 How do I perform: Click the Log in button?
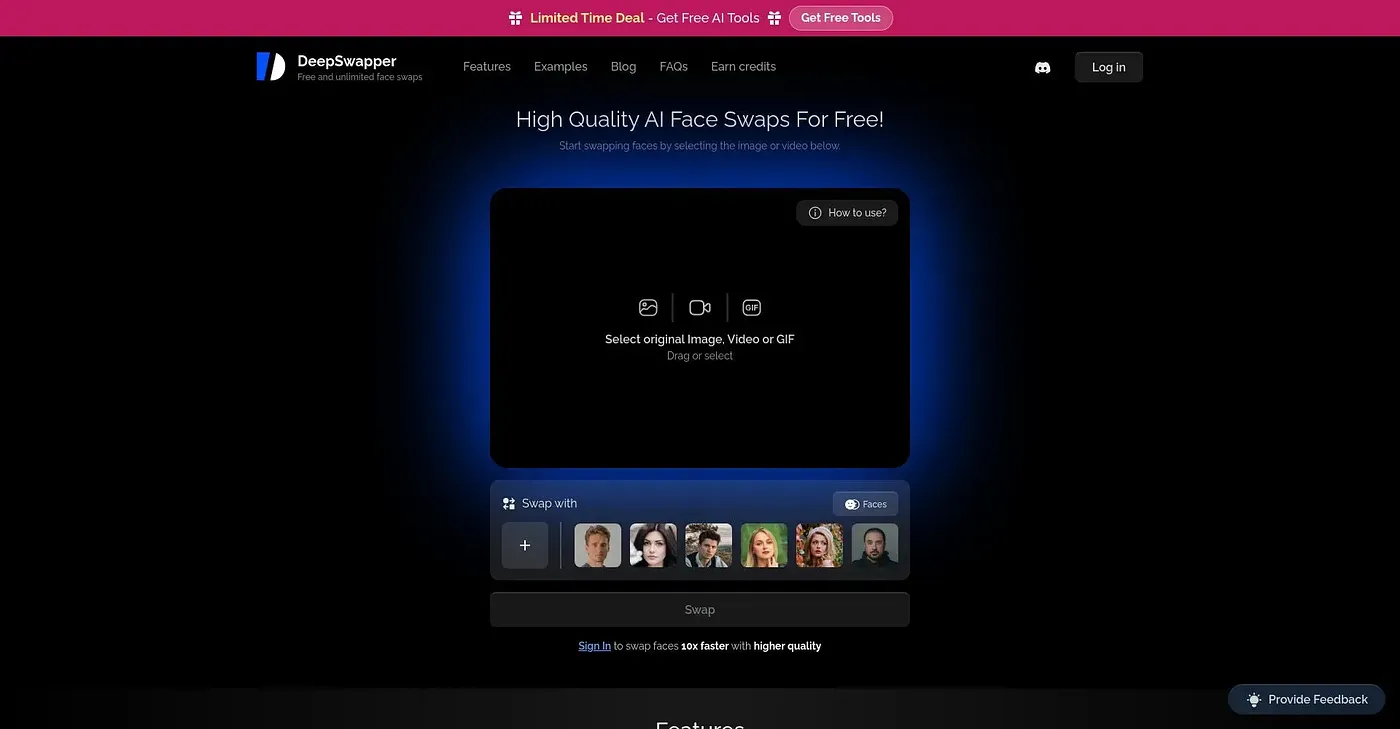[1109, 67]
